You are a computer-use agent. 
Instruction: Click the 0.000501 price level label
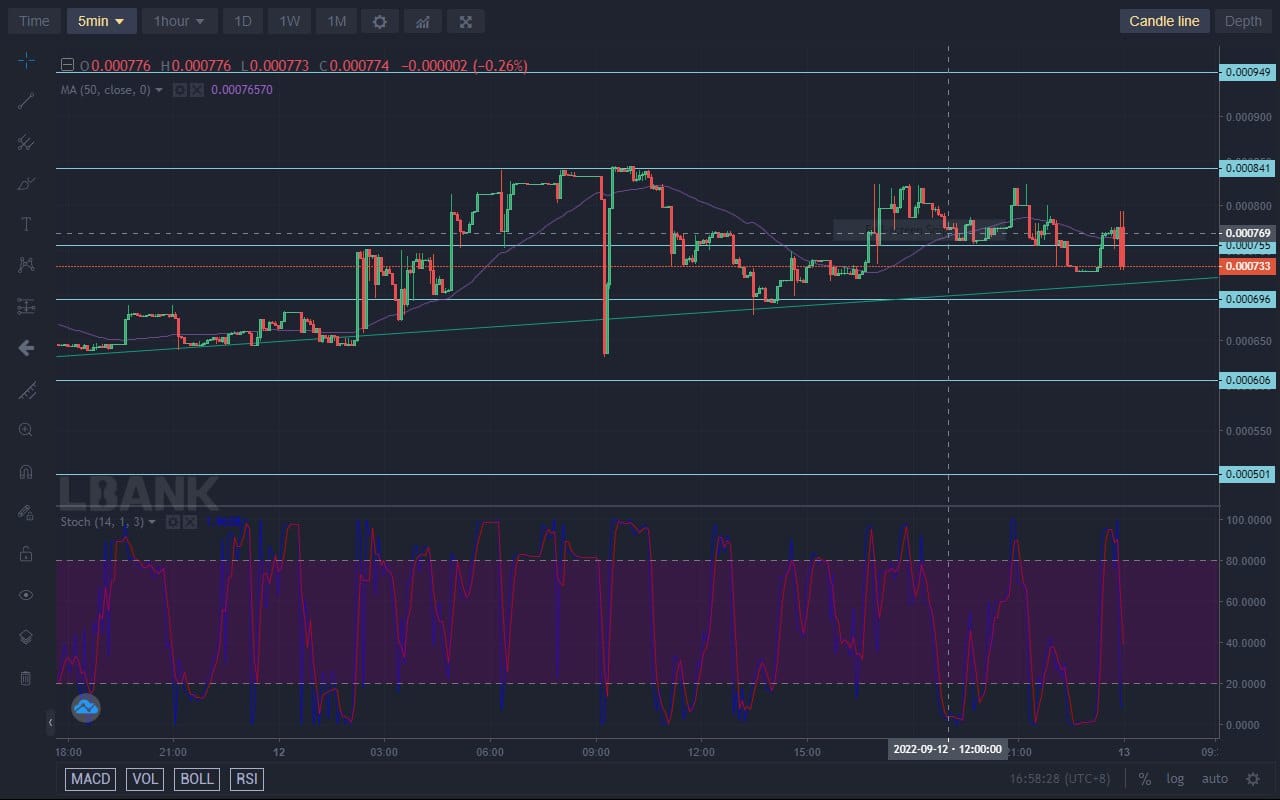pyautogui.click(x=1247, y=474)
